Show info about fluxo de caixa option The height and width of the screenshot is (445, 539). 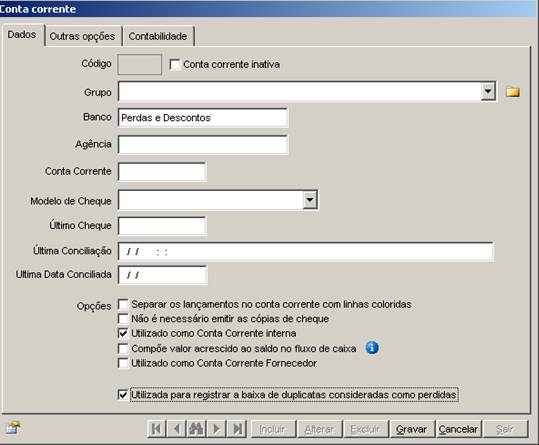[372, 348]
